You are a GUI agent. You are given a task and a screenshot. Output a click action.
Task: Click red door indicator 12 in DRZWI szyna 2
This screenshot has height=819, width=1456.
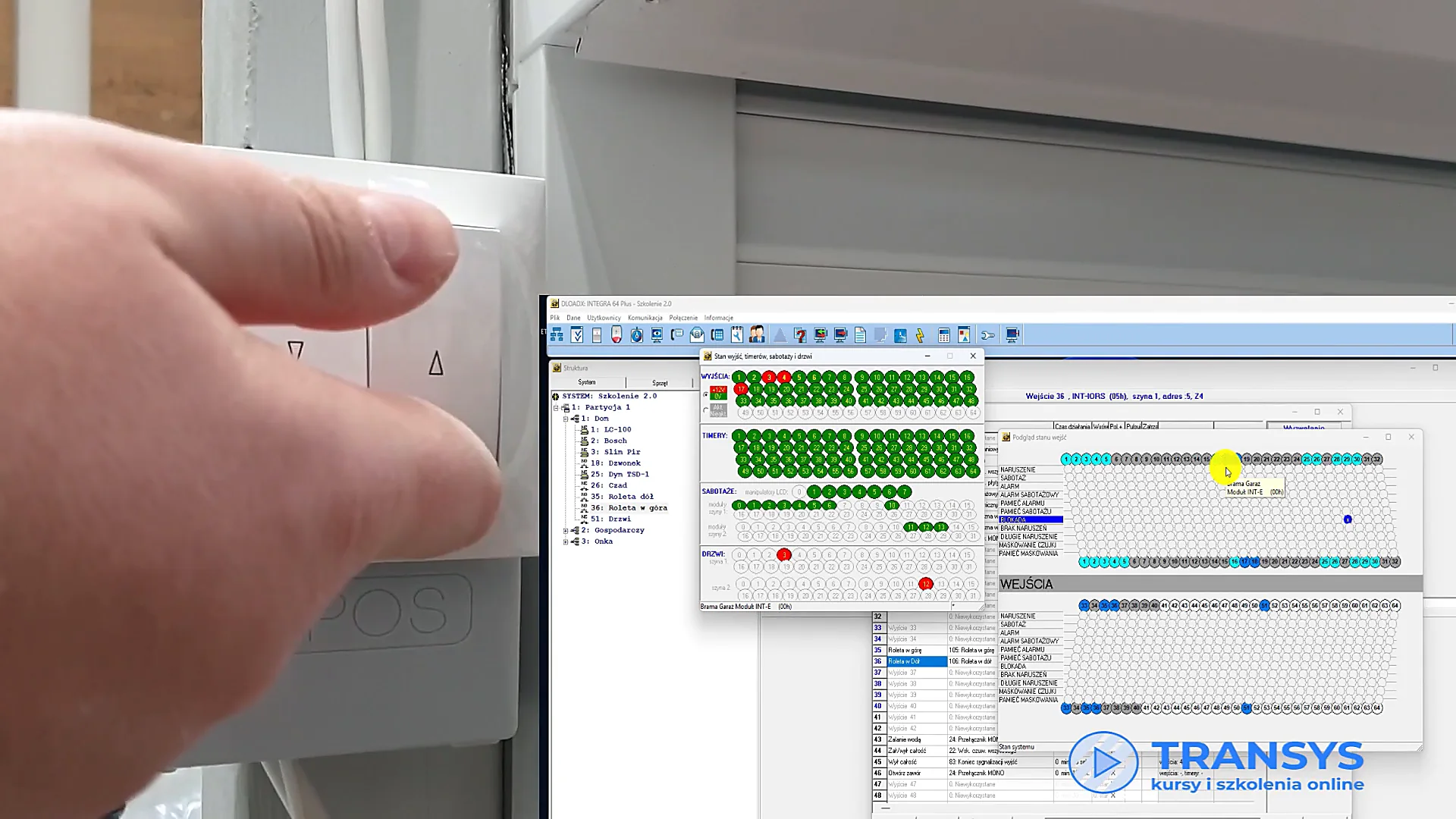point(925,584)
